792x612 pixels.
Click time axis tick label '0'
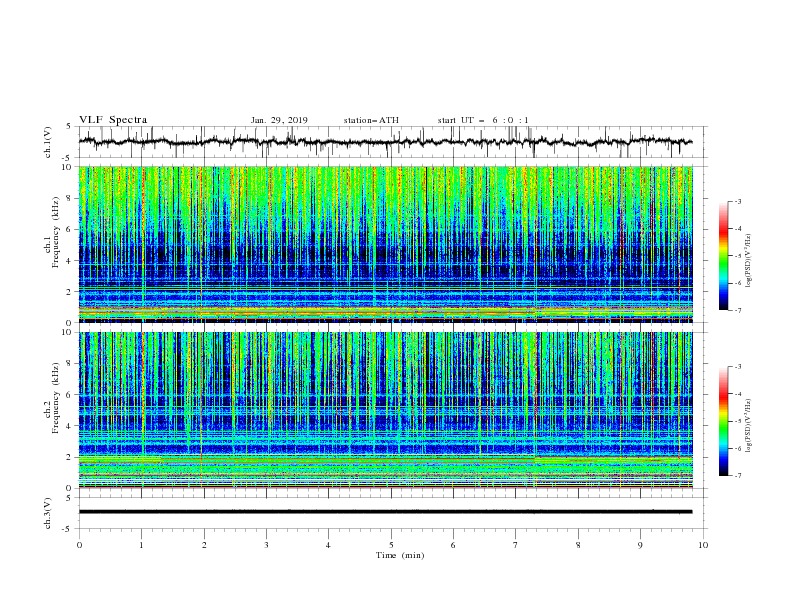coord(79,545)
